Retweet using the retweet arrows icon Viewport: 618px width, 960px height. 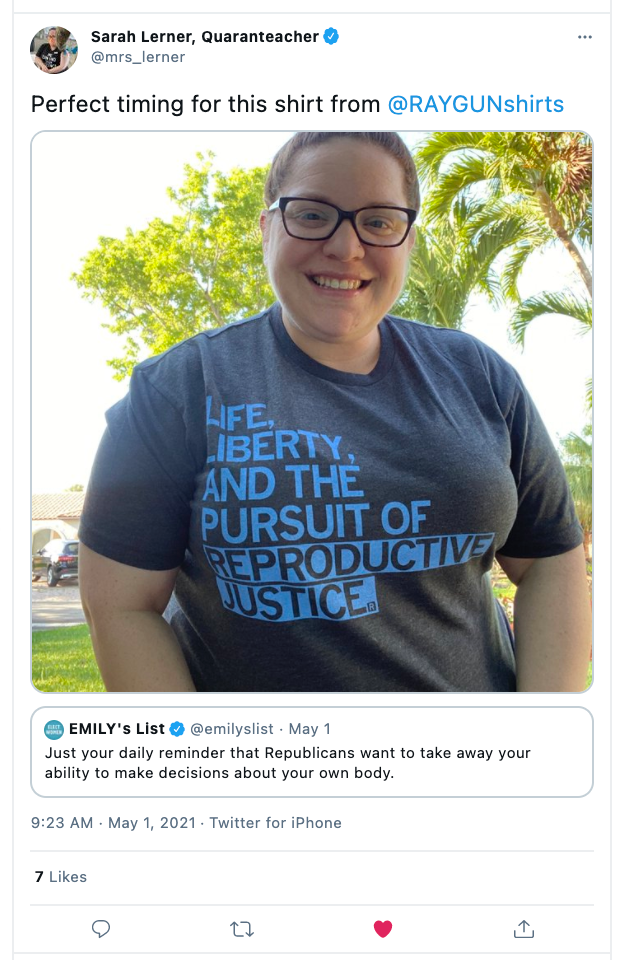pos(242,929)
